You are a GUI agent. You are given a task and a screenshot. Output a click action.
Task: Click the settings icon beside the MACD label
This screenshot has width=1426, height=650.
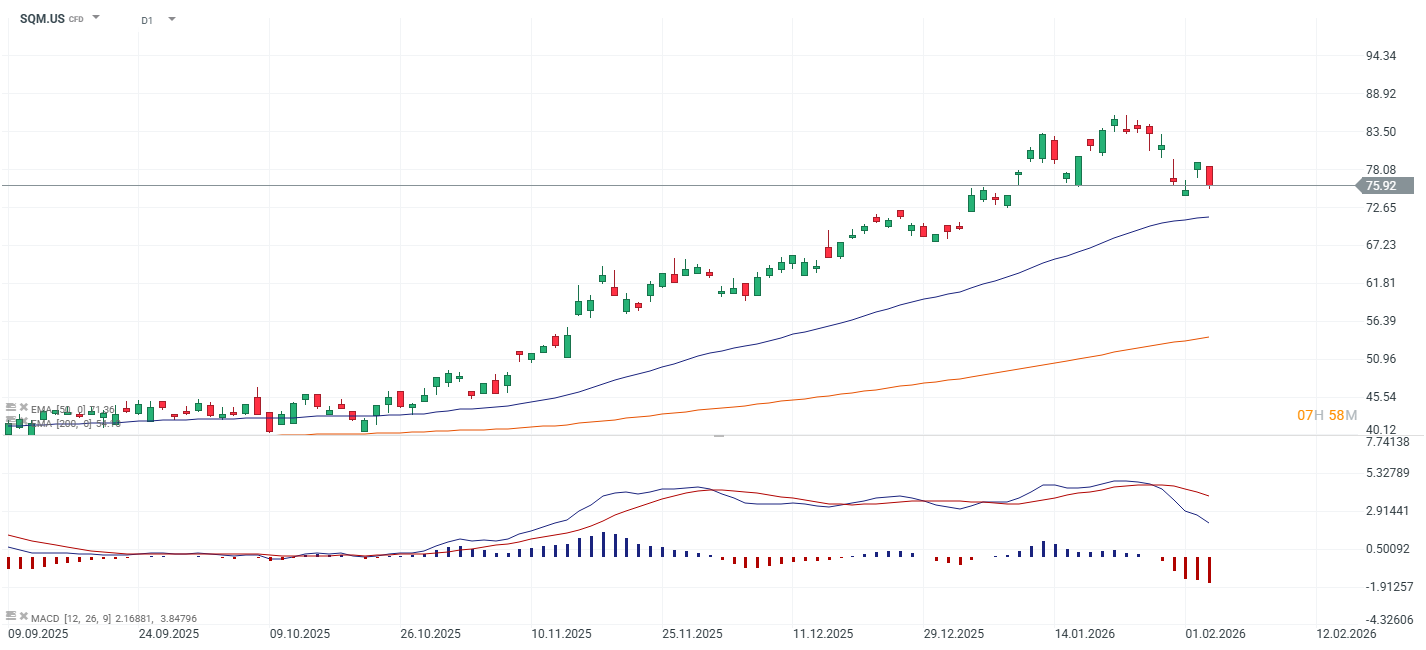(11, 617)
